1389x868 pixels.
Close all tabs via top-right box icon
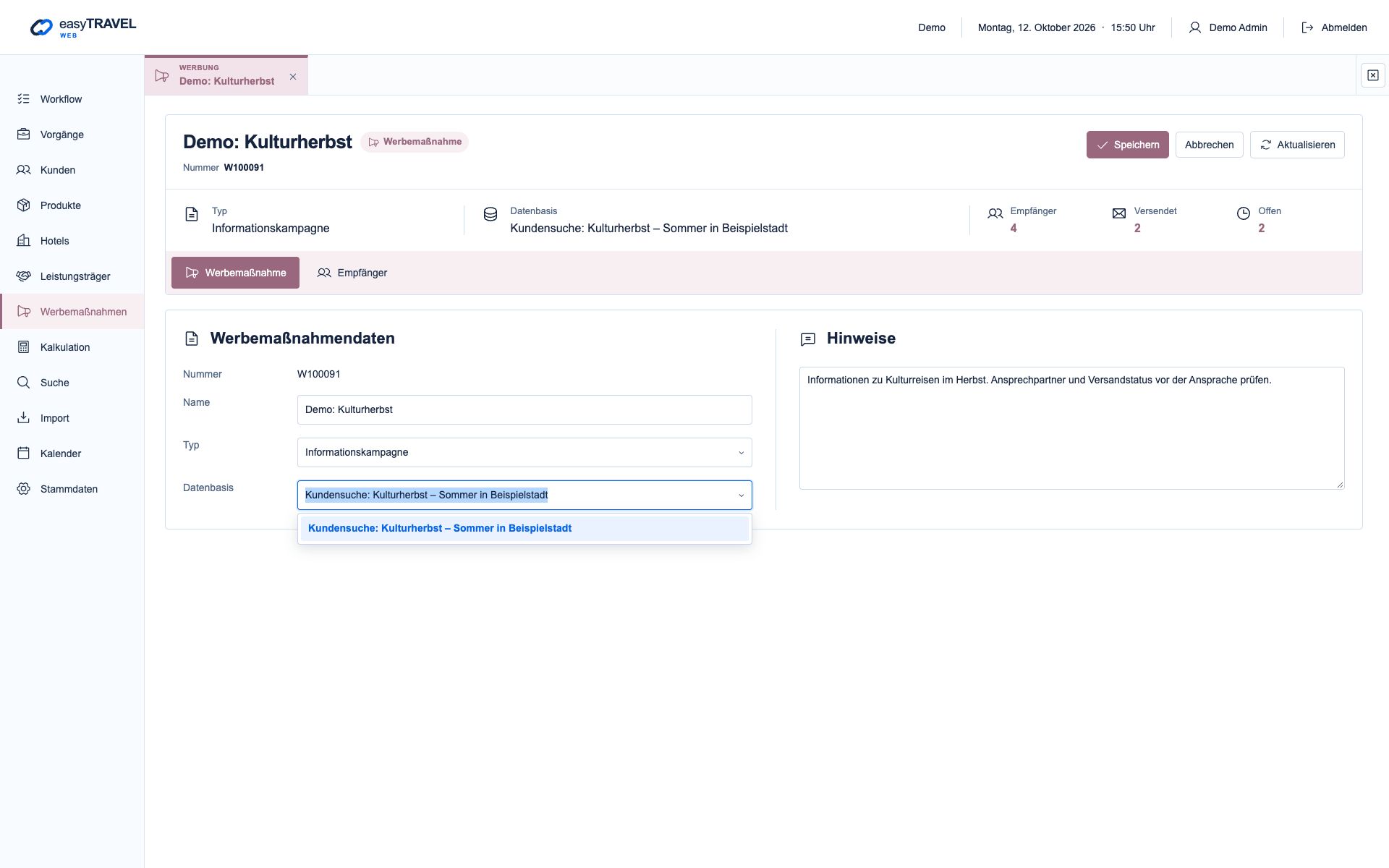1372,75
